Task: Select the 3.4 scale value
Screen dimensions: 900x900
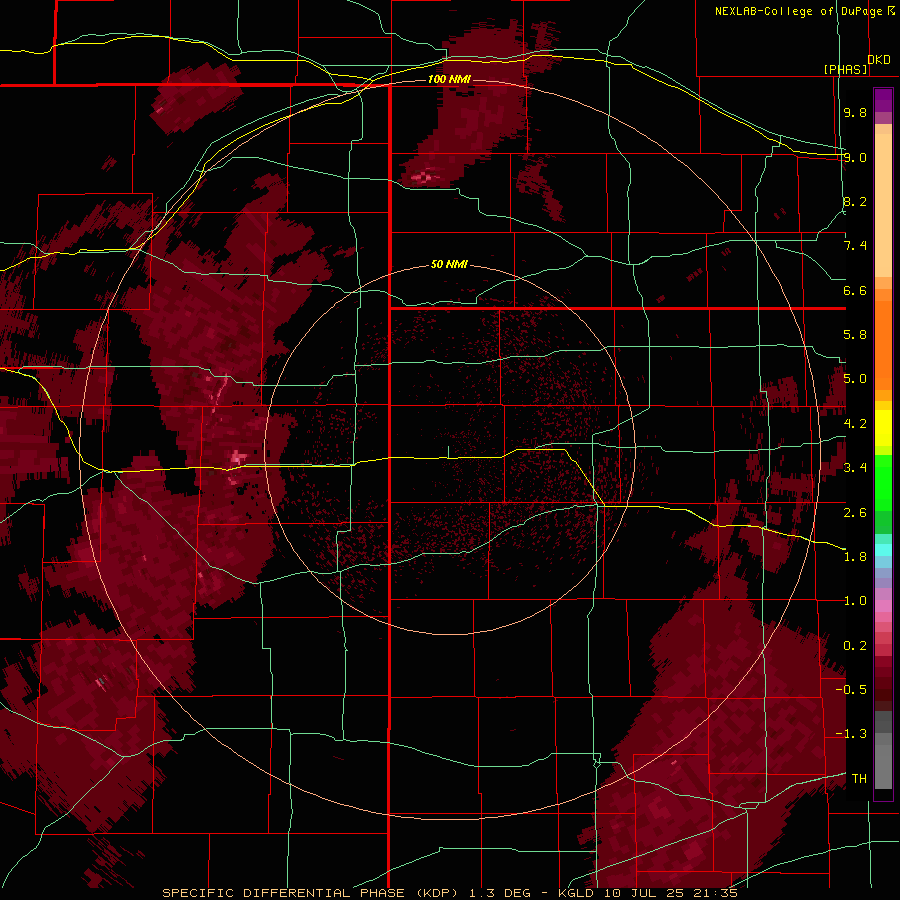Action: [x=855, y=468]
